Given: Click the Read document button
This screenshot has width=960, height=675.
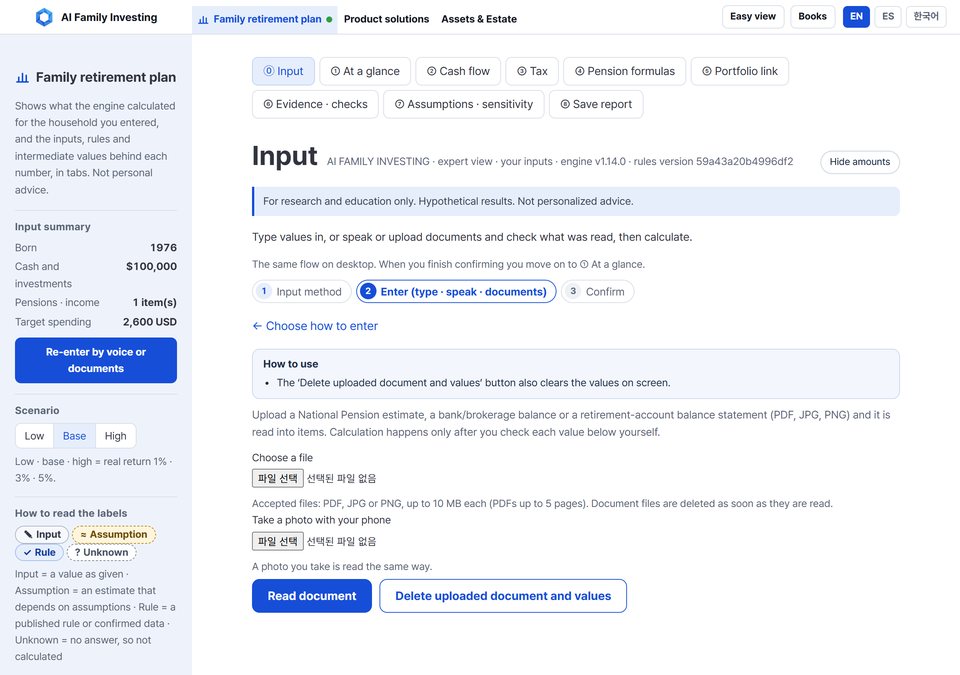Looking at the screenshot, I should coord(312,596).
